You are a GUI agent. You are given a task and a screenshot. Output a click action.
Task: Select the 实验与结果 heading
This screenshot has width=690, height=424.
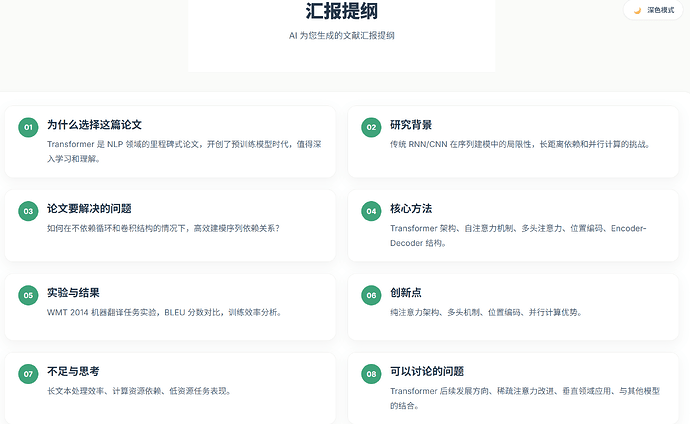[73, 292]
